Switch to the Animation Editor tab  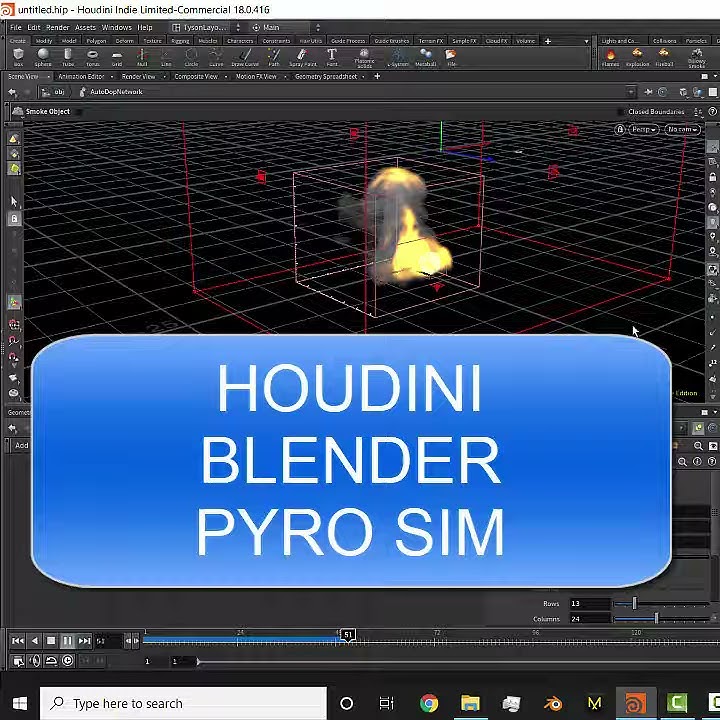81,77
